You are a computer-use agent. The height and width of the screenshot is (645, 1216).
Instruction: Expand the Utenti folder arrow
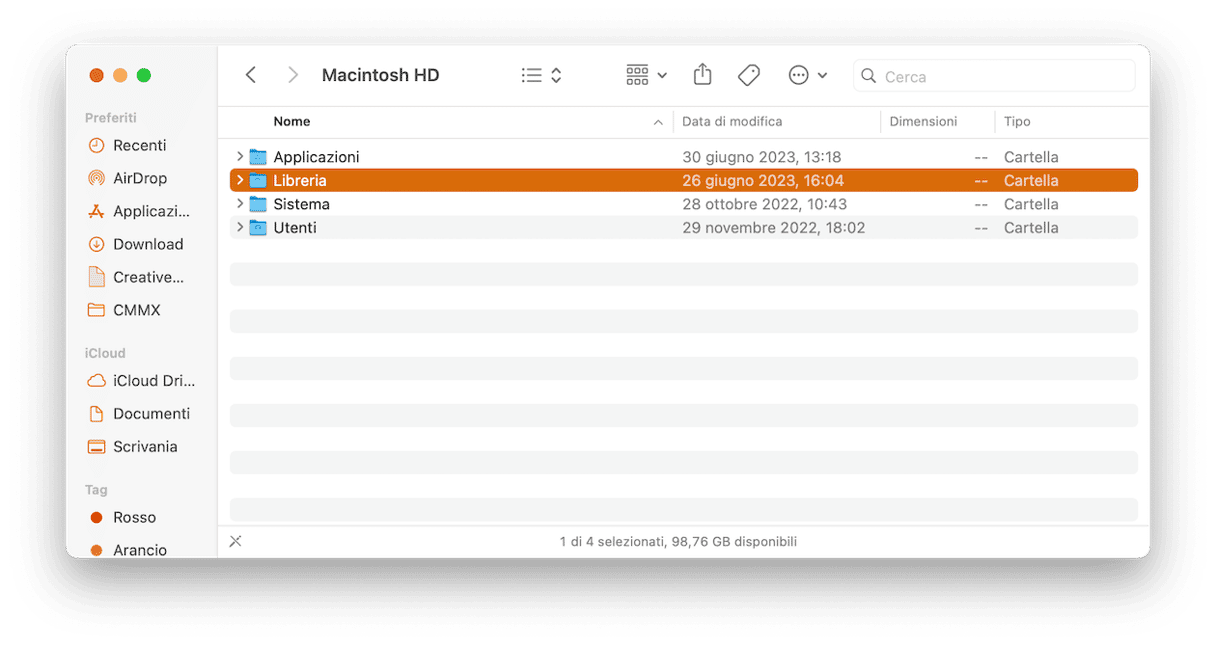coord(240,228)
